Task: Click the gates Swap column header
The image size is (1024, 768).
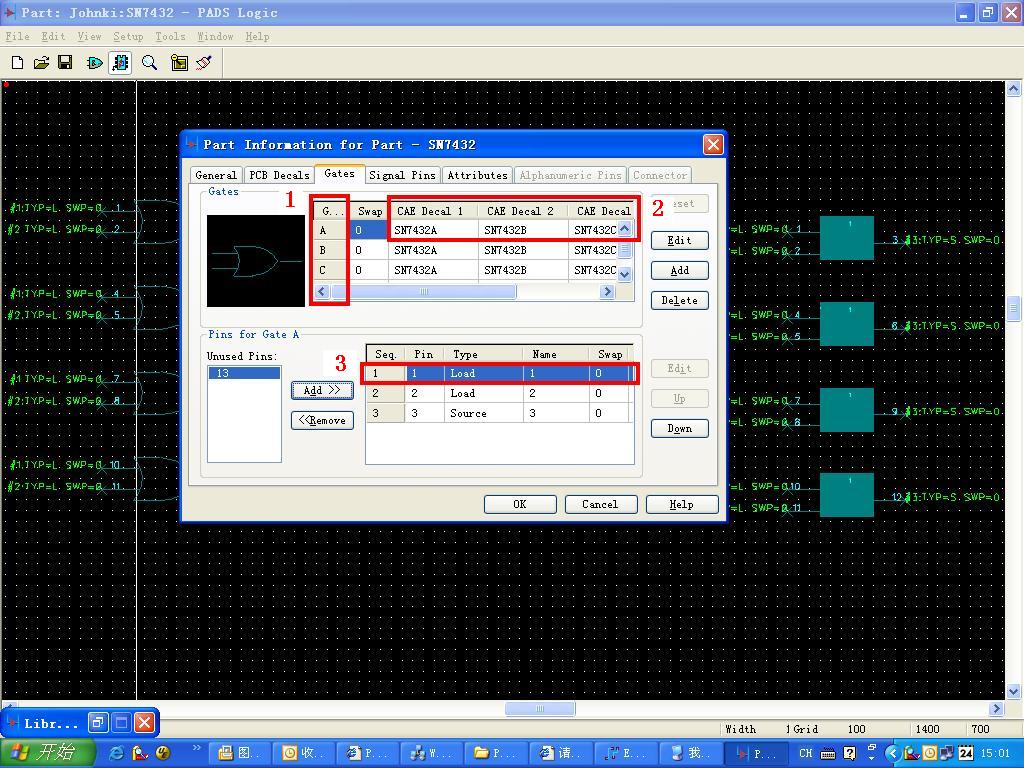Action: (x=369, y=211)
